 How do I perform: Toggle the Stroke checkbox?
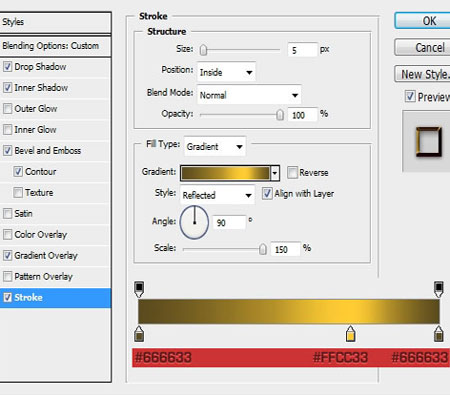7,297
